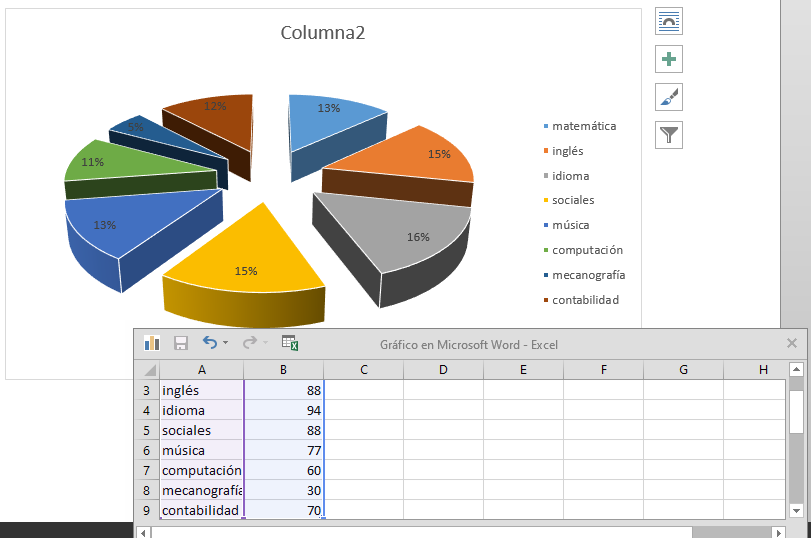Click the Save icon in Excel toolbar
The image size is (811, 538).
click(x=181, y=343)
